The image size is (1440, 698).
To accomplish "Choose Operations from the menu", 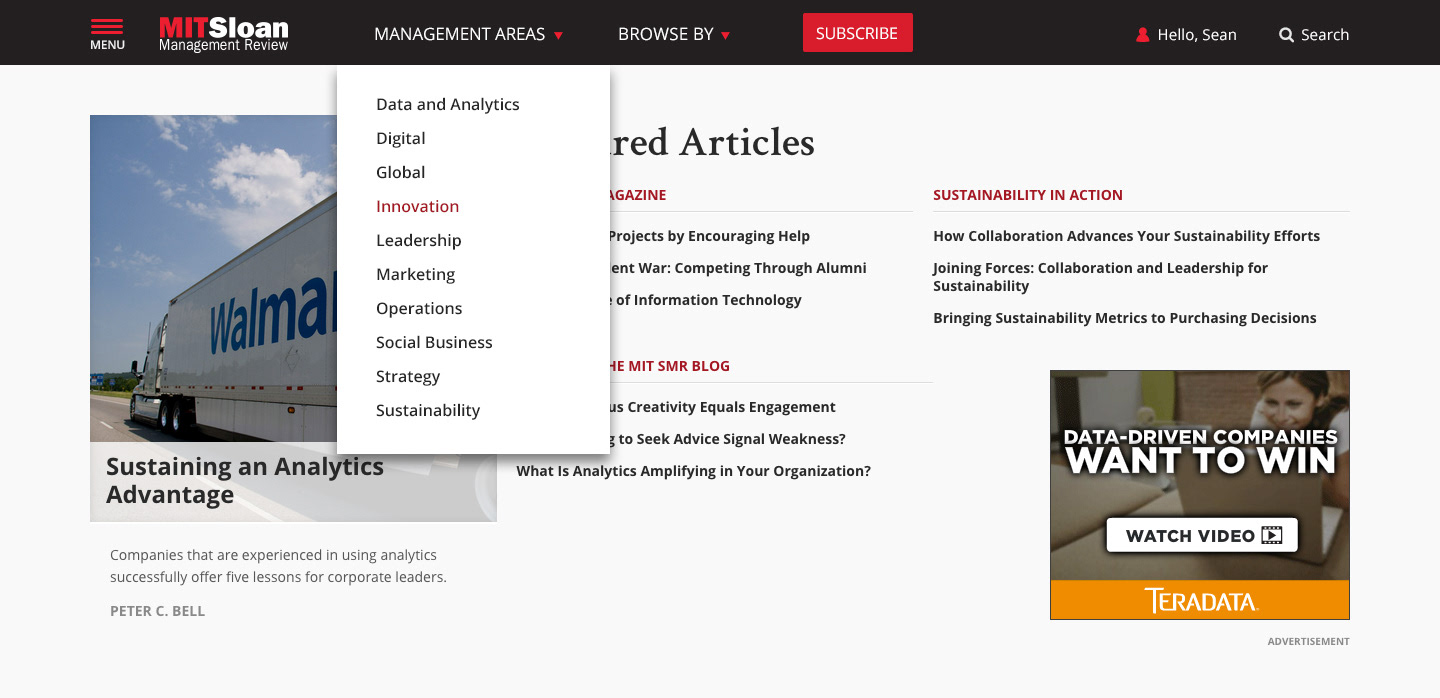I will tap(419, 308).
